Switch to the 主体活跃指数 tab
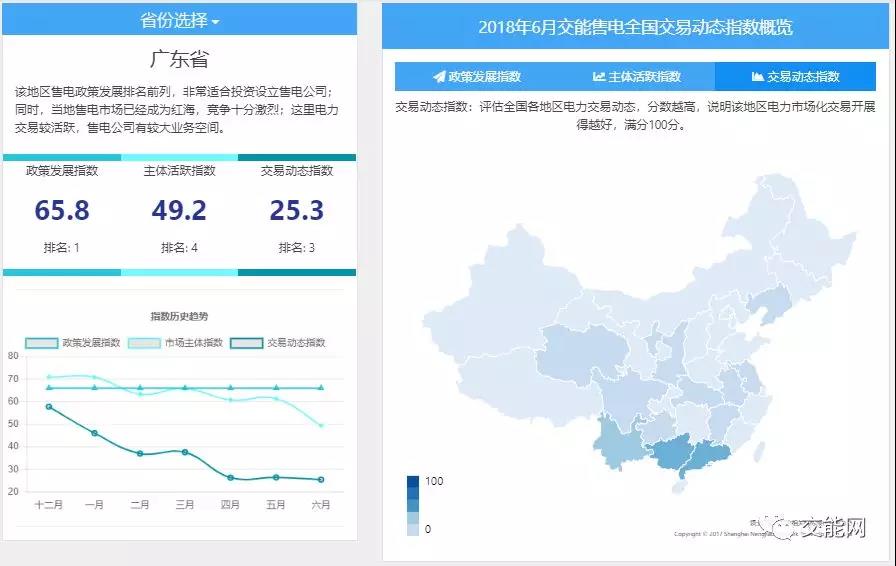The height and width of the screenshot is (566, 896). [x=635, y=77]
